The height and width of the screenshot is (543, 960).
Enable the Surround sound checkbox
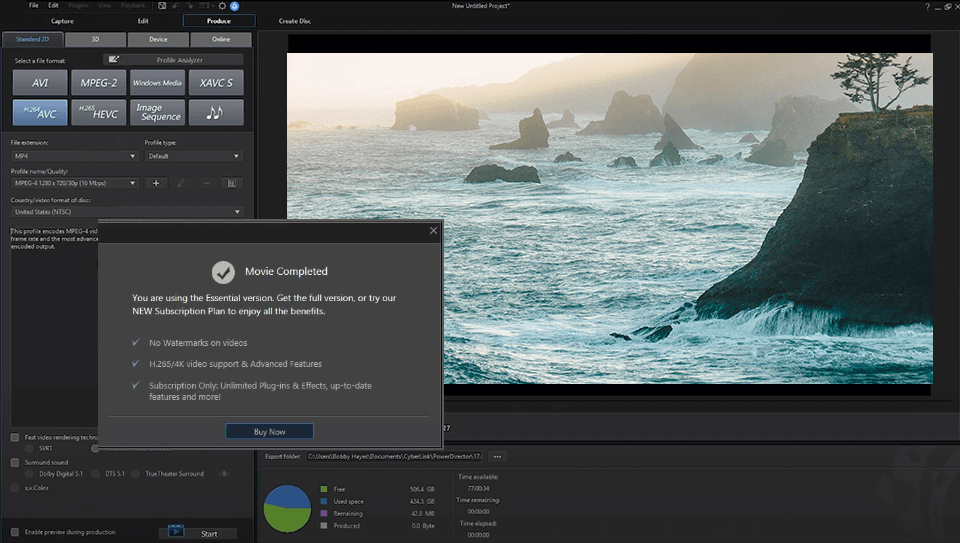click(15, 462)
